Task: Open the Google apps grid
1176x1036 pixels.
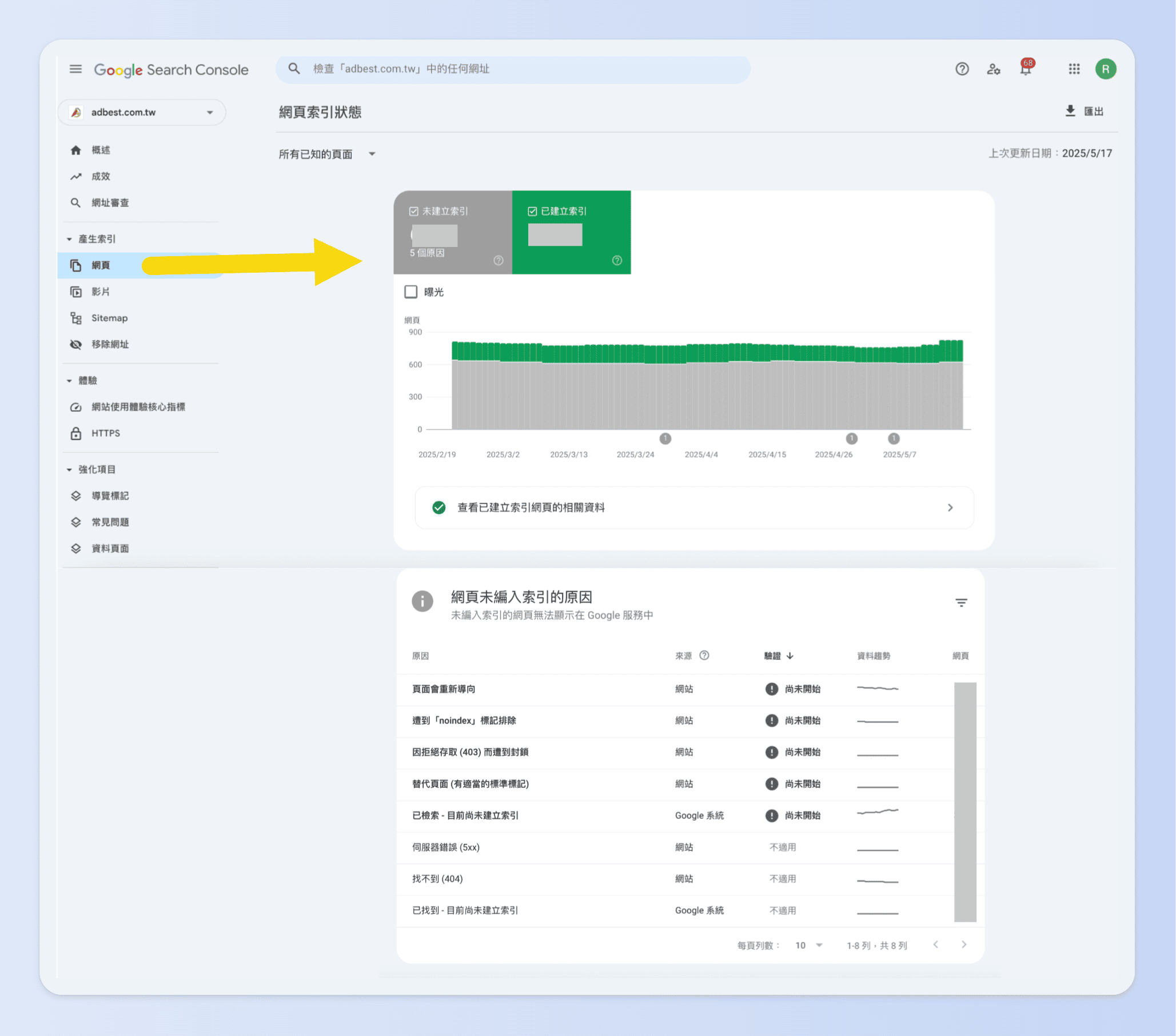Action: pyautogui.click(x=1074, y=69)
